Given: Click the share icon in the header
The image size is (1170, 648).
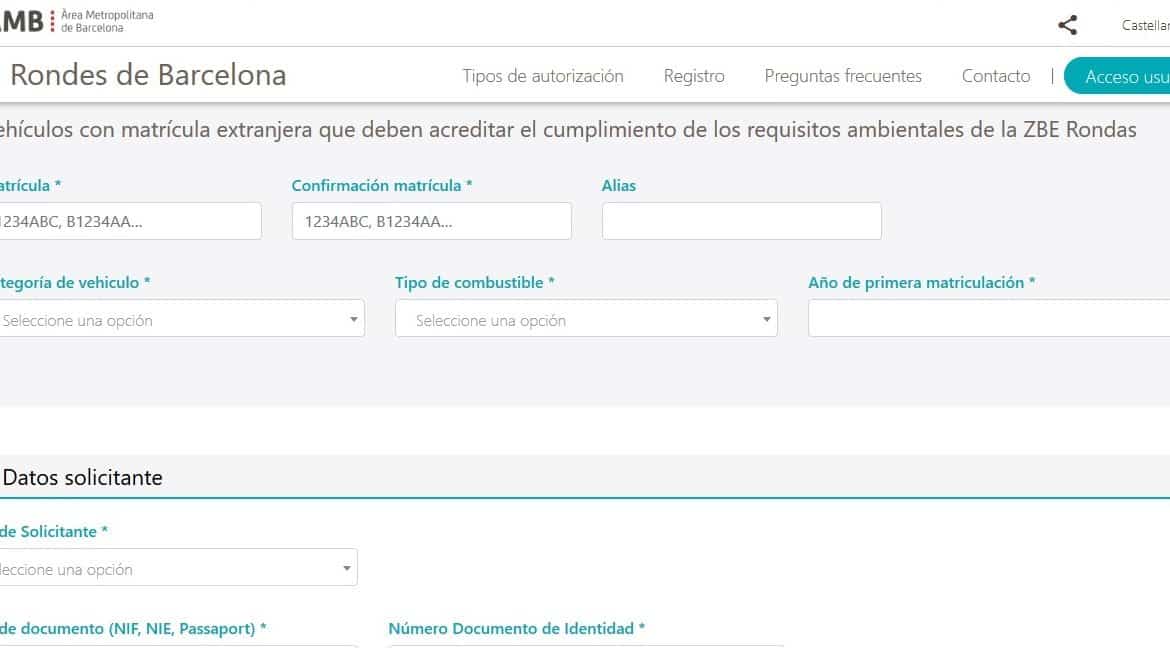Looking at the screenshot, I should pyautogui.click(x=1068, y=25).
